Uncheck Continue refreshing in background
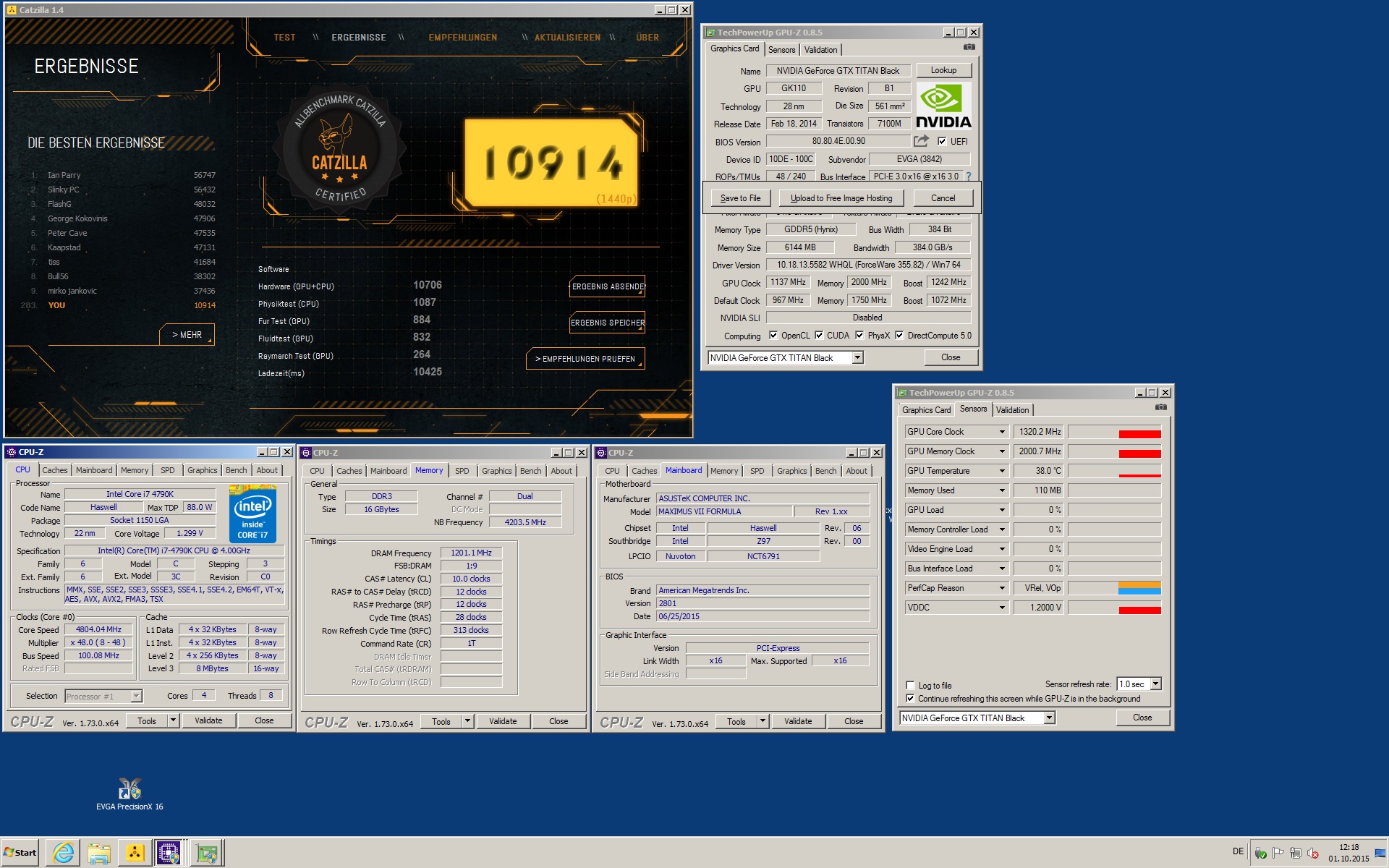This screenshot has width=1389, height=868. click(910, 698)
